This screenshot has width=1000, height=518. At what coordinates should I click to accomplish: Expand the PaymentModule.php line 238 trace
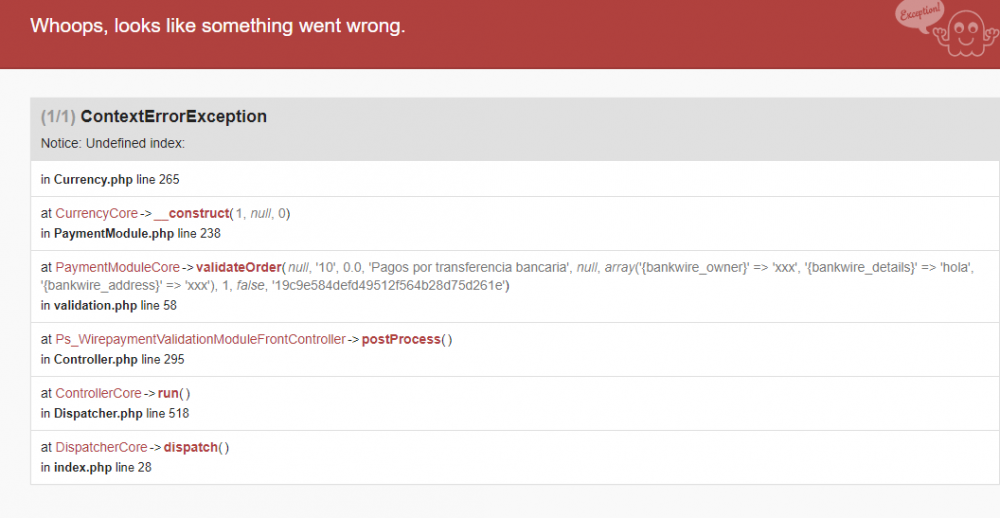[130, 234]
